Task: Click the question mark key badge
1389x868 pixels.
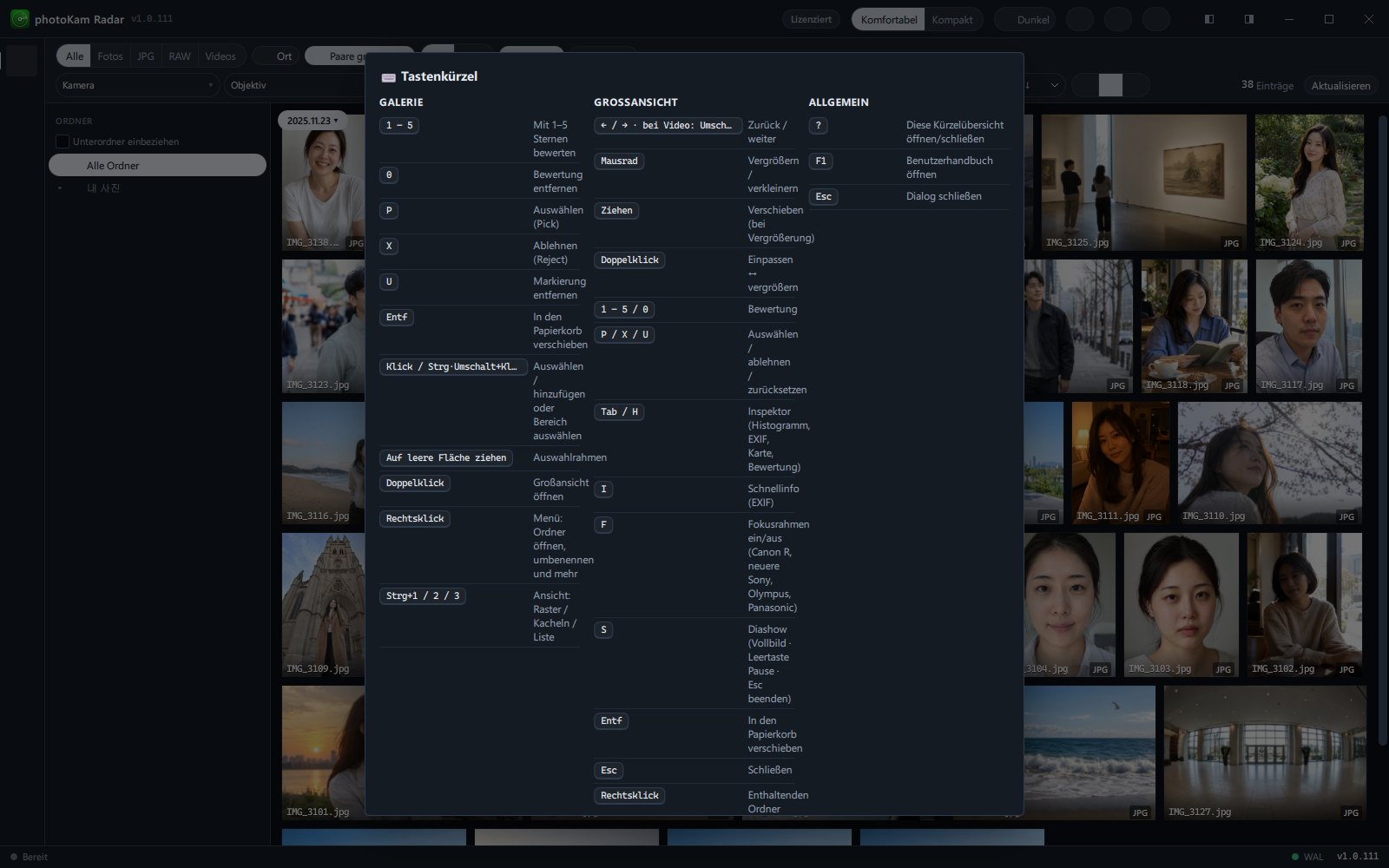Action: pos(818,126)
